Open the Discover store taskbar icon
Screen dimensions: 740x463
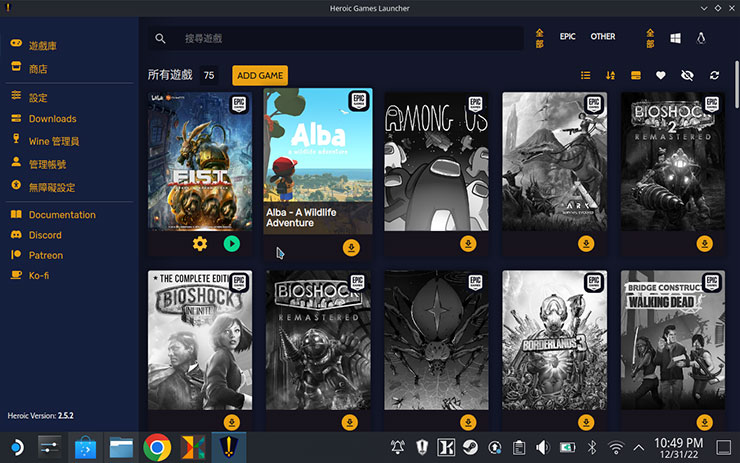pos(85,447)
